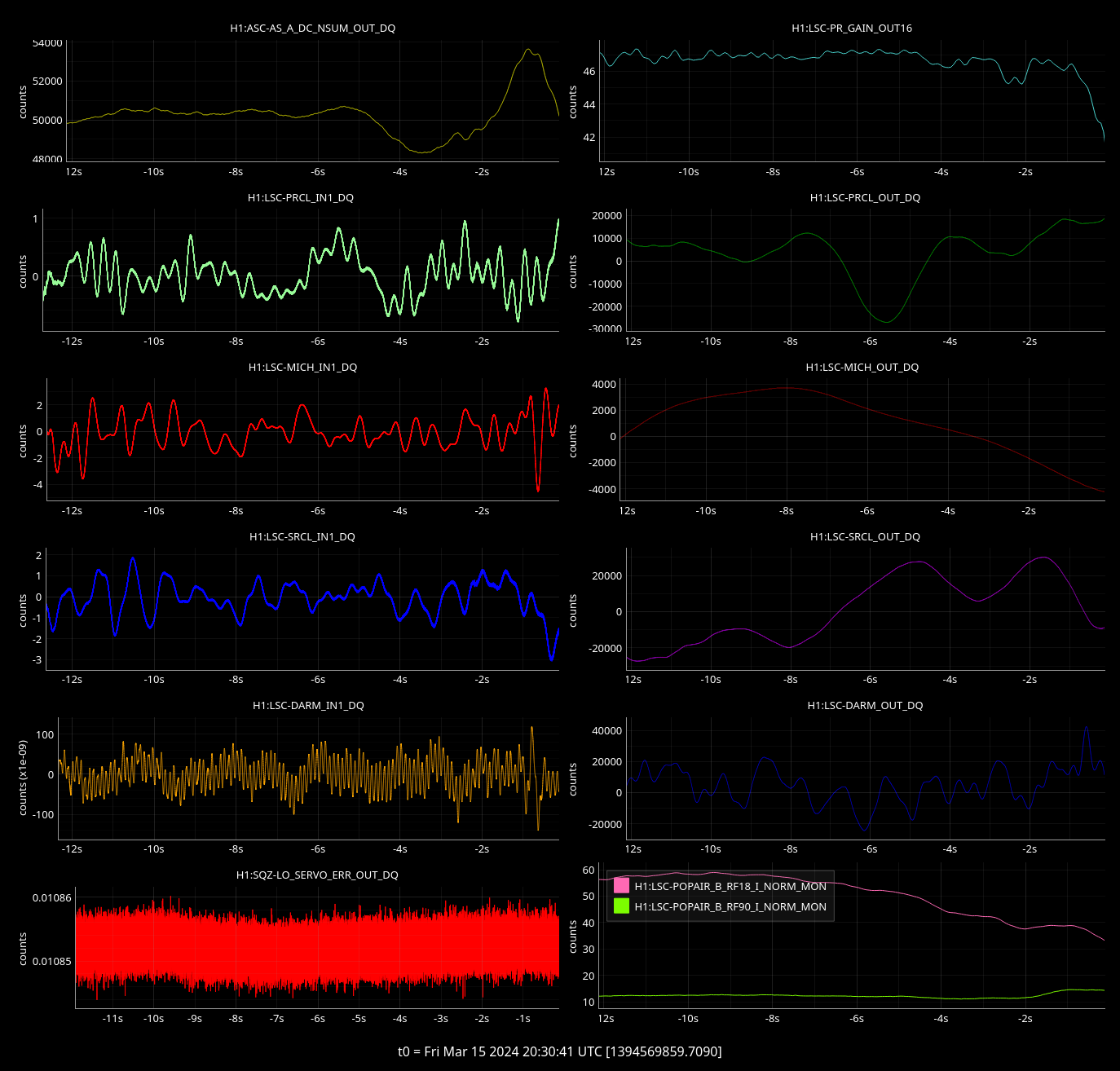
Task: Click the H1:LSC-PRCL_IN1_DQ plot title
Action: 301,197
